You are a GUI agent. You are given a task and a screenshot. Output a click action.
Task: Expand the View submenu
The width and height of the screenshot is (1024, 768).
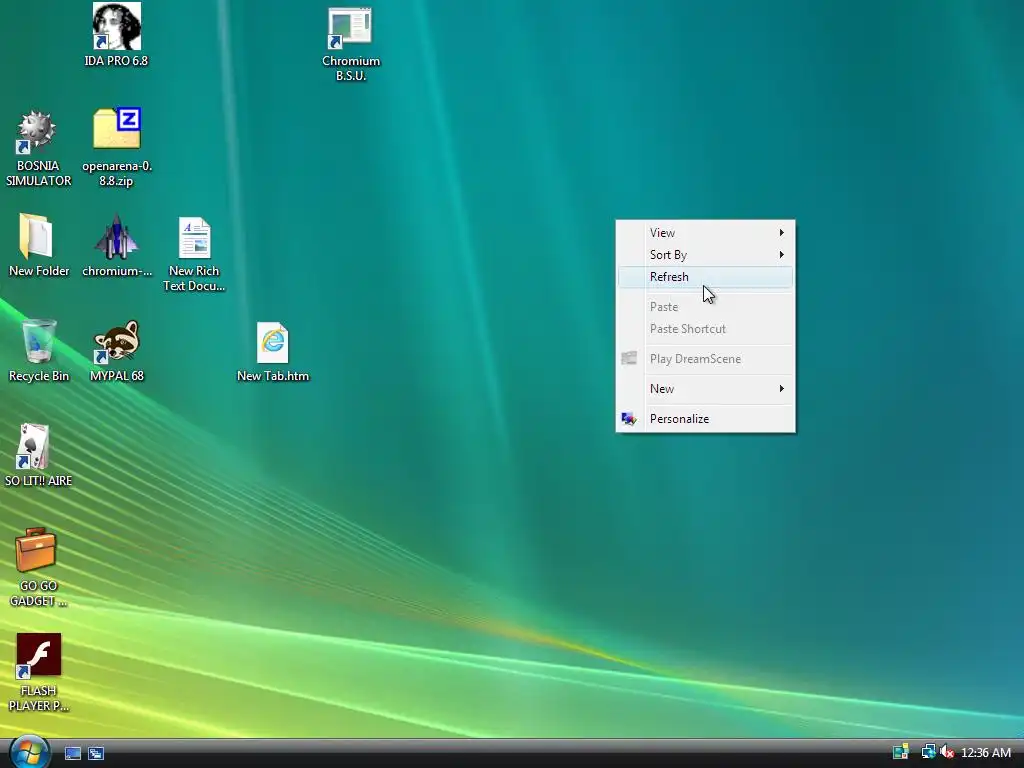705,232
